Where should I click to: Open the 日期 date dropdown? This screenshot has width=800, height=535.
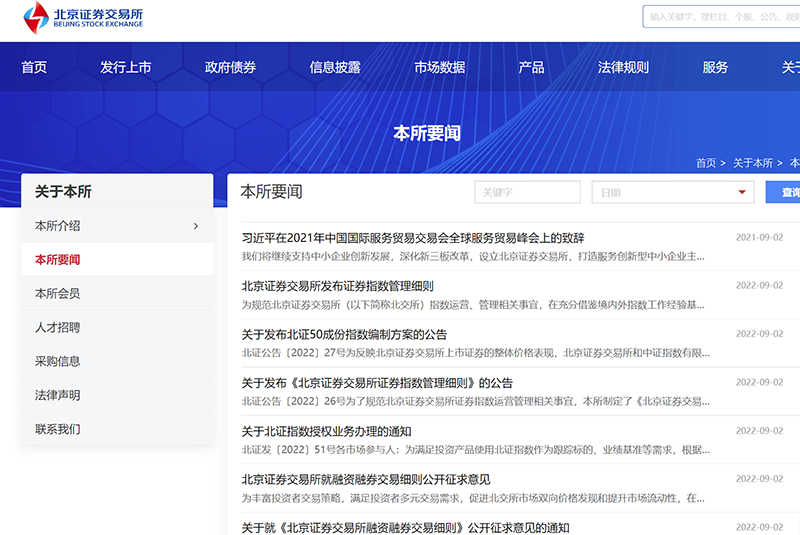coord(672,192)
